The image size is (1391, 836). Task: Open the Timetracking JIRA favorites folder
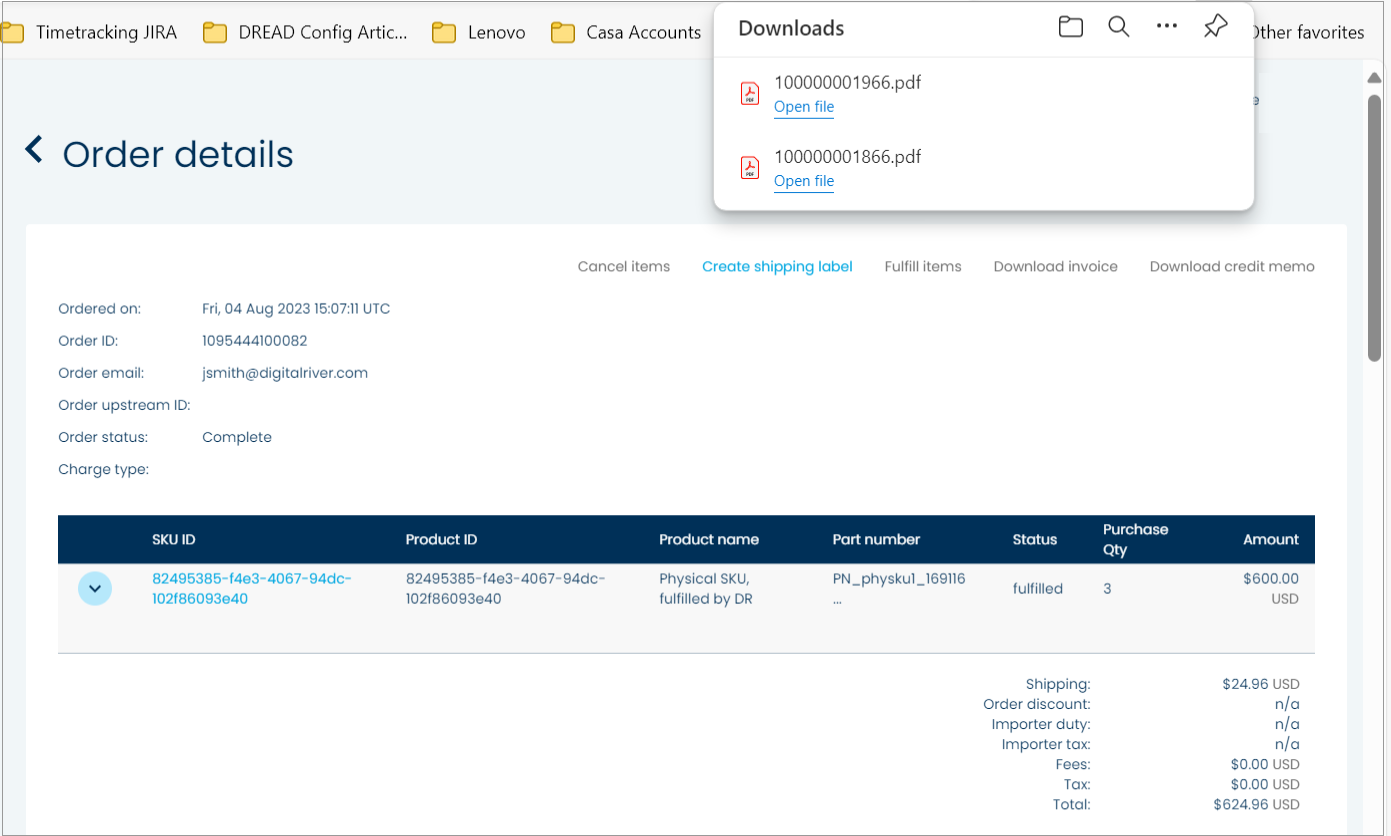tap(91, 33)
